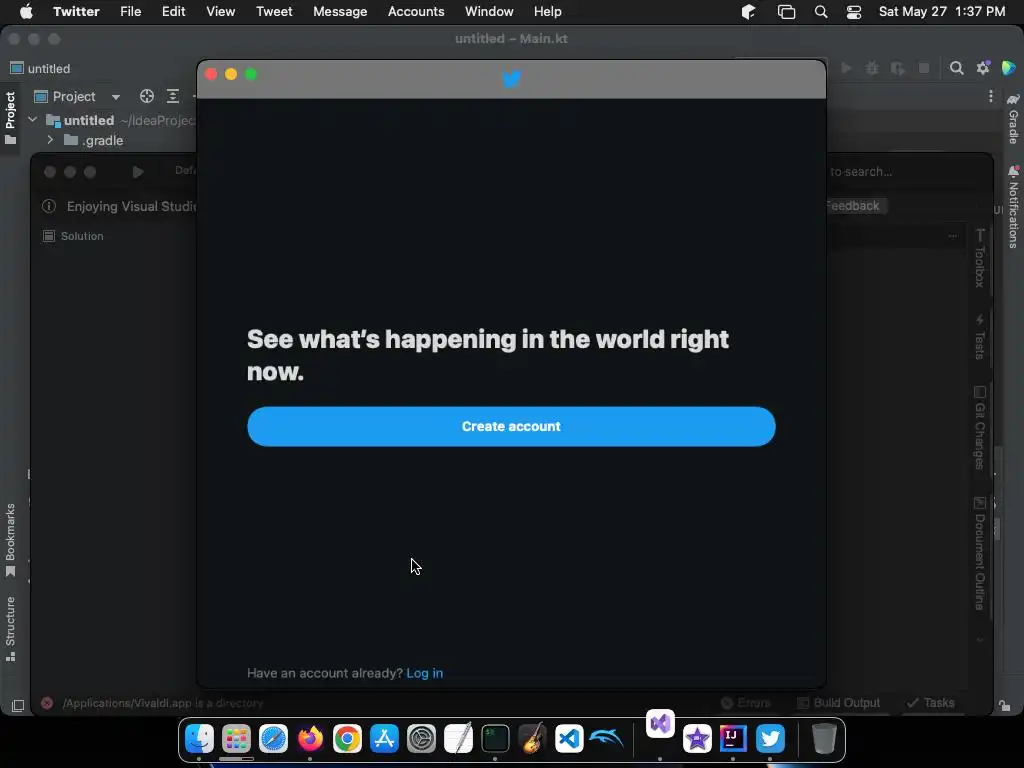This screenshot has height=768, width=1024.
Task: Open the Help menu
Action: (x=547, y=12)
